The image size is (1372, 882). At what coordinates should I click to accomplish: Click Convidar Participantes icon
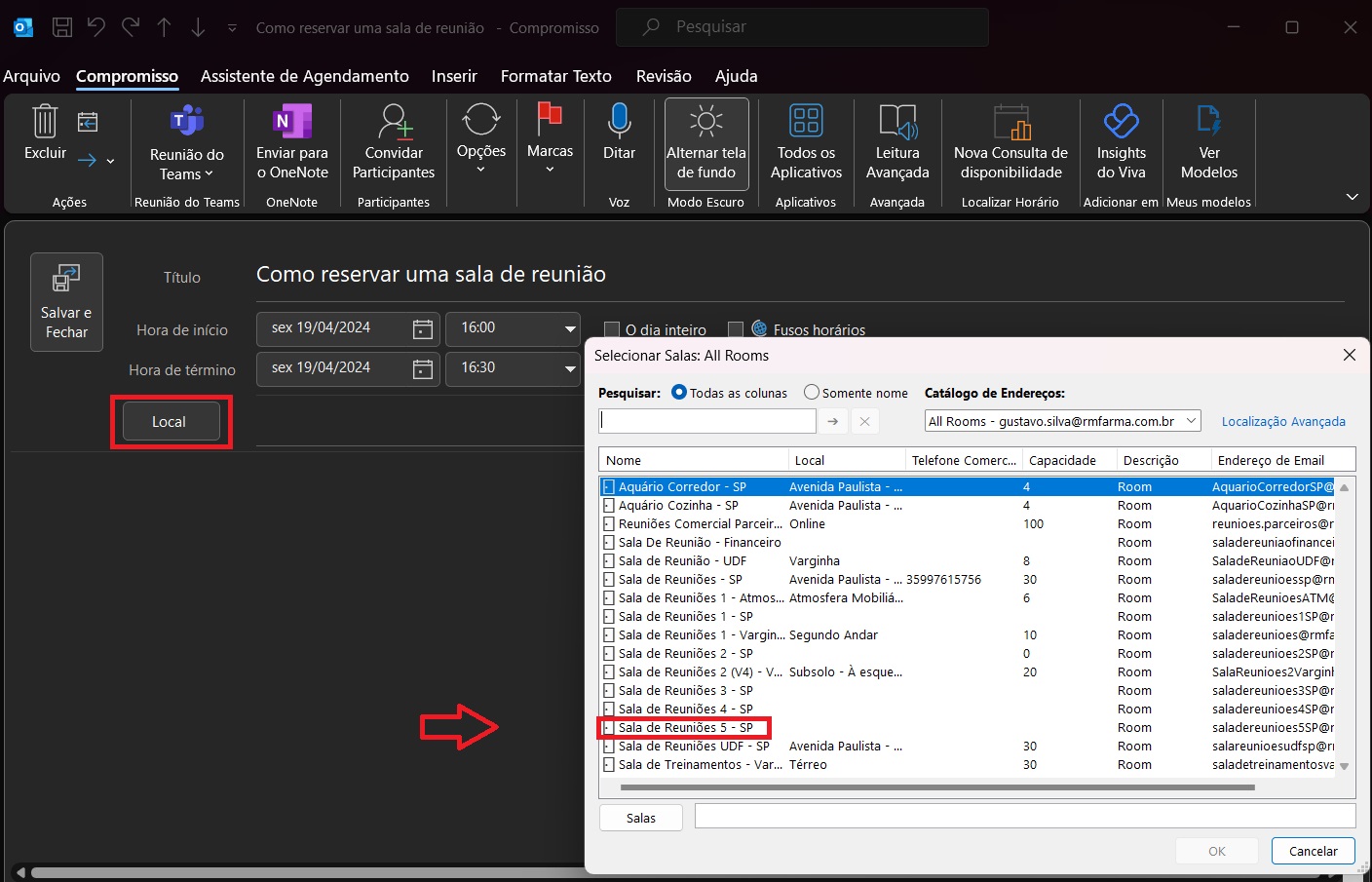394,122
